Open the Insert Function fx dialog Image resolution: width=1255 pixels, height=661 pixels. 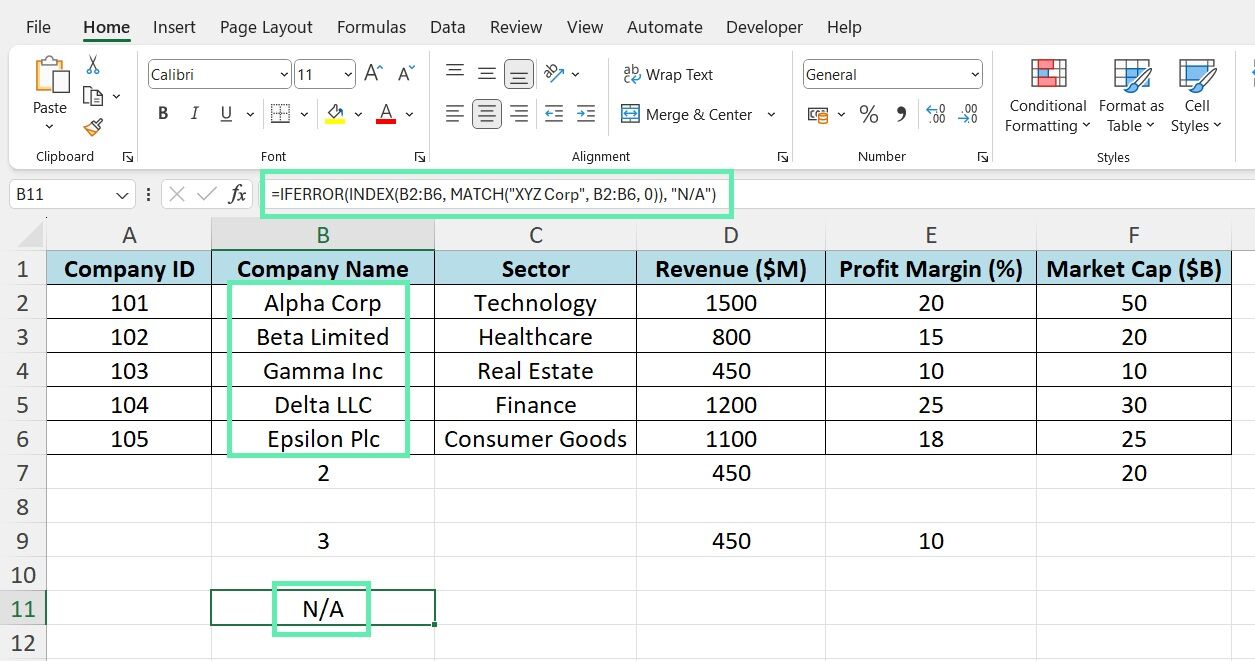pos(237,194)
